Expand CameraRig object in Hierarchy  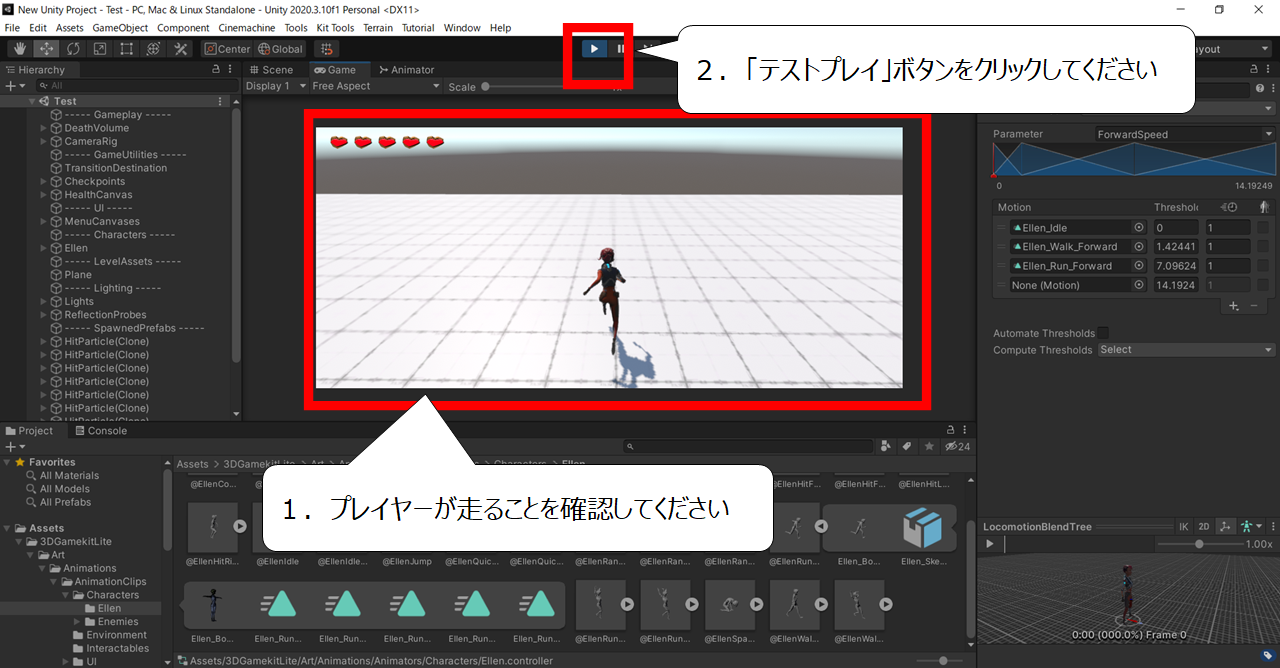coord(43,141)
